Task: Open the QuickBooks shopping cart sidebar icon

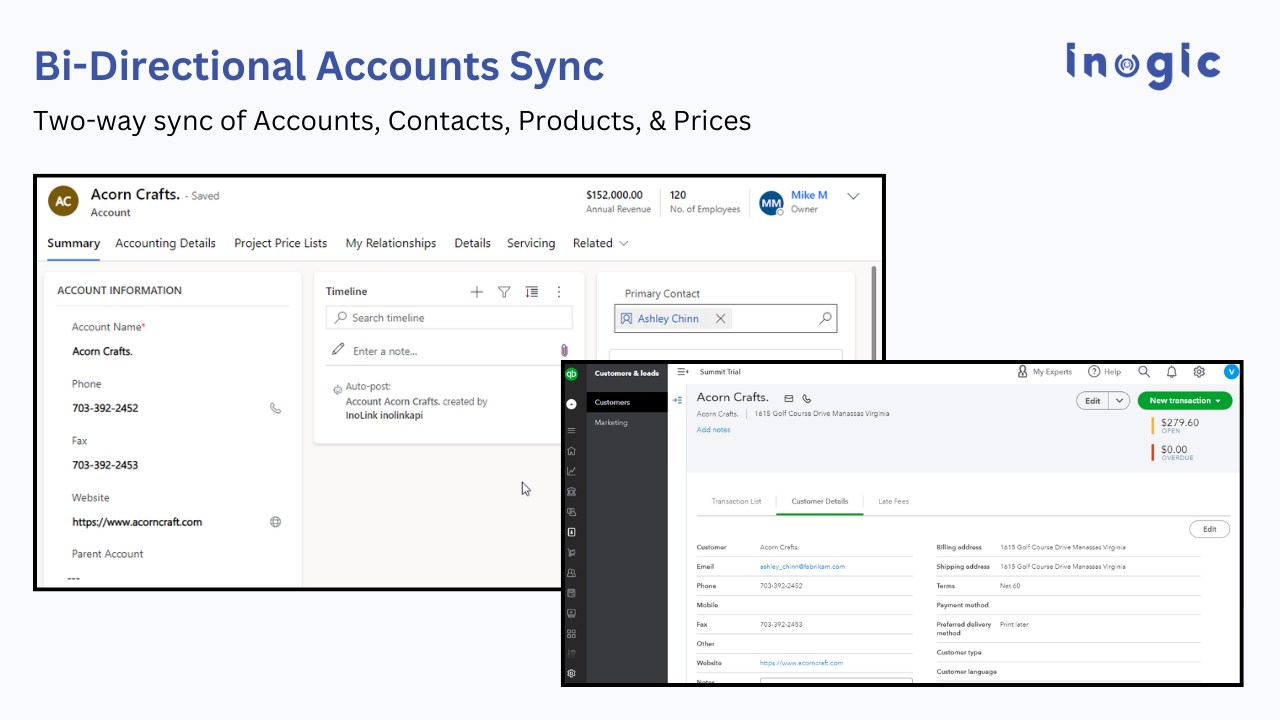Action: click(x=571, y=552)
